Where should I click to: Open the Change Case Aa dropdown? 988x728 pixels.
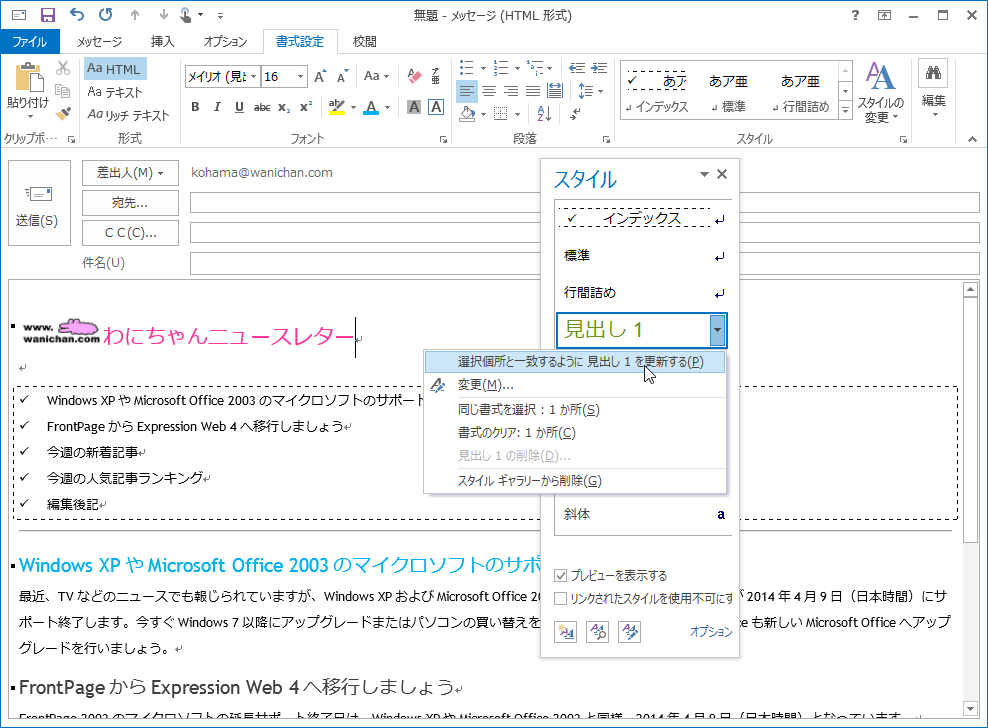377,76
